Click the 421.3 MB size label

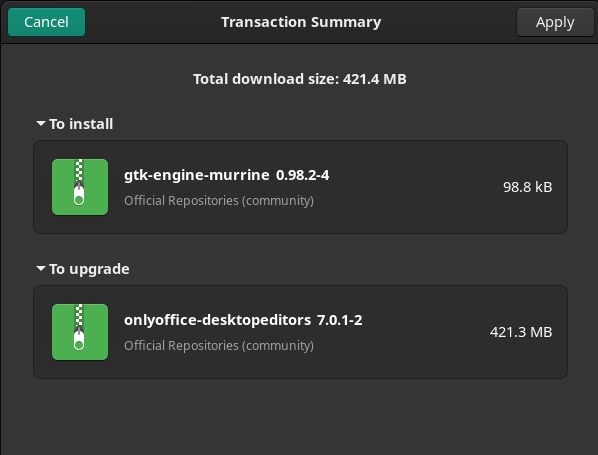(x=521, y=332)
